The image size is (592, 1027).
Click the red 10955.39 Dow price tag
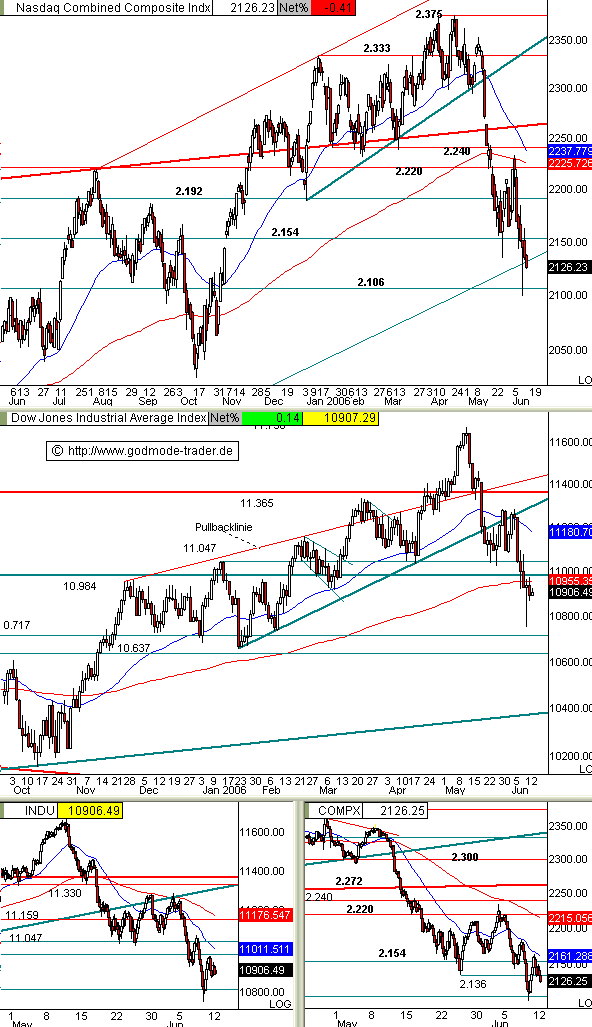coord(570,580)
